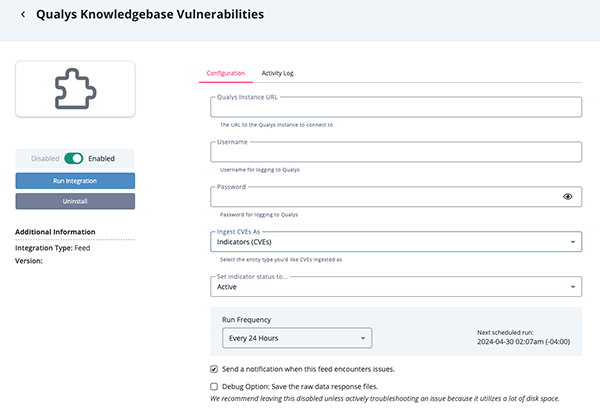
Task: Open the Ingest CVEs As dropdown
Action: [397, 242]
